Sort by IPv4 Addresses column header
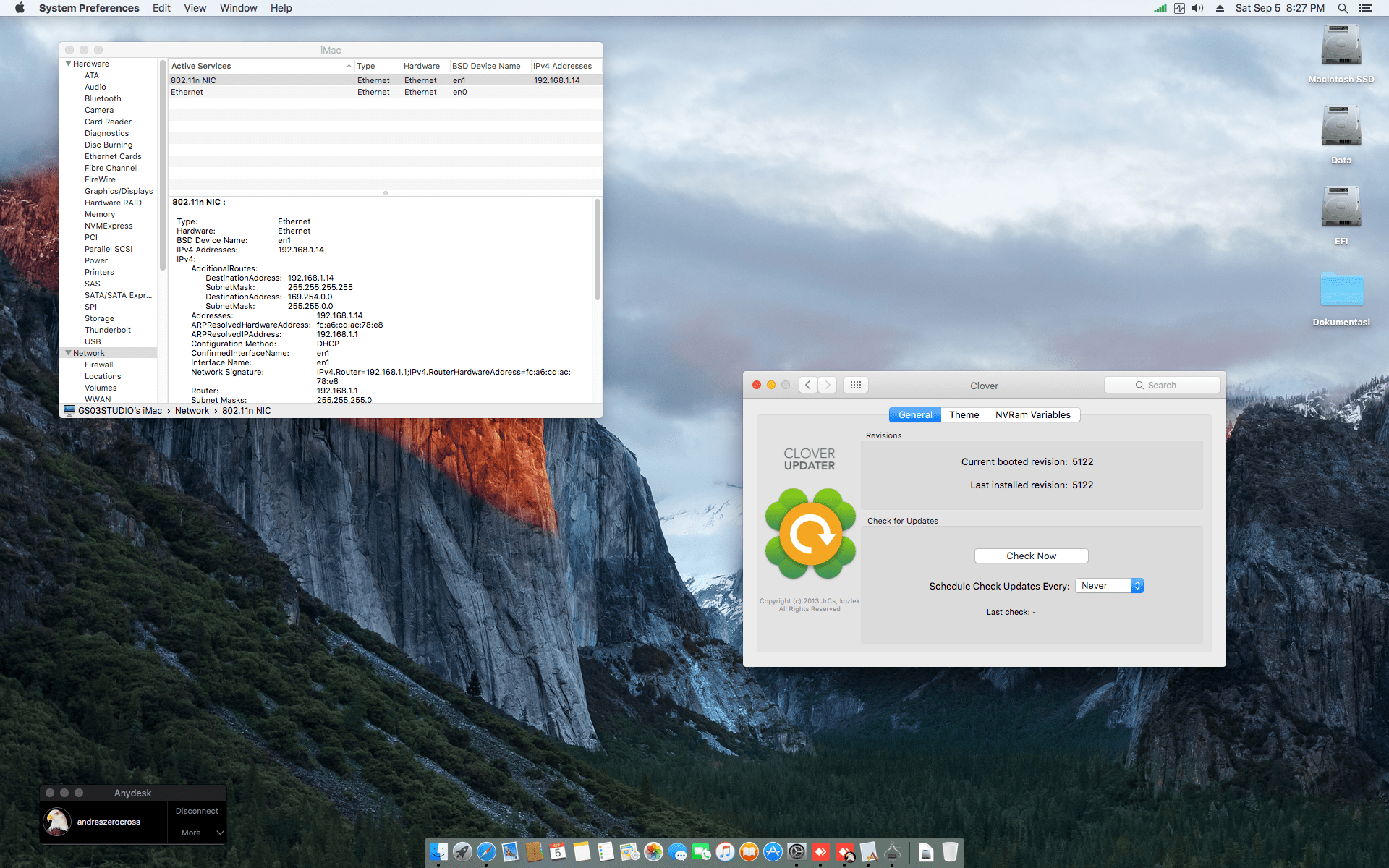Image resolution: width=1389 pixels, height=868 pixels. [x=563, y=66]
